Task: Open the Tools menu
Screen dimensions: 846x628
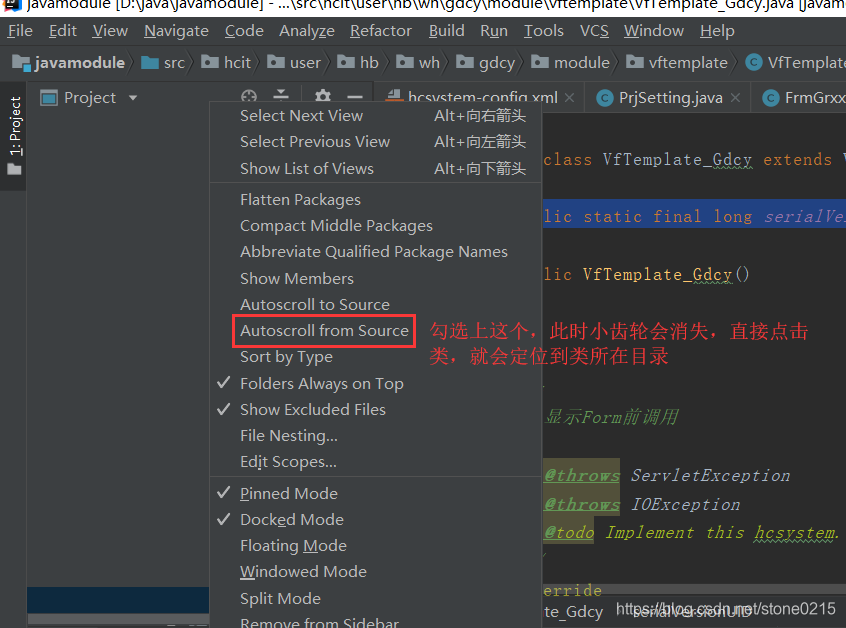Action: [x=543, y=31]
